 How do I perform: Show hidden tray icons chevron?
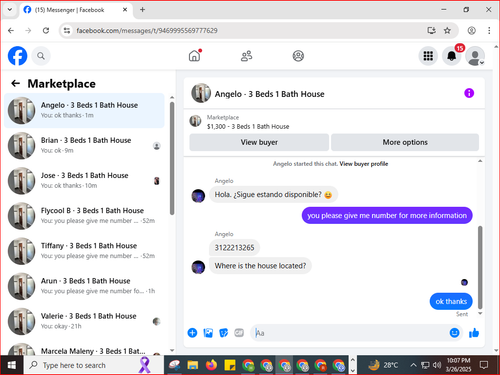(413, 365)
